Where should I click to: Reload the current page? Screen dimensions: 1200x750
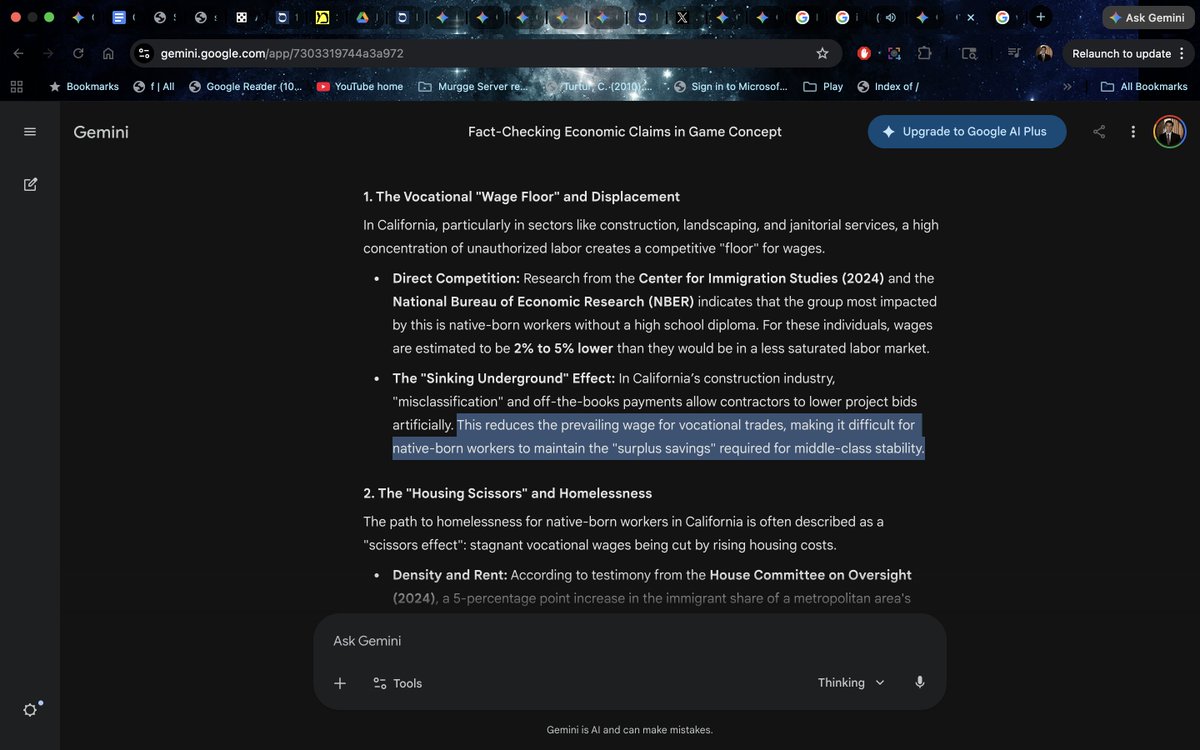(x=78, y=53)
